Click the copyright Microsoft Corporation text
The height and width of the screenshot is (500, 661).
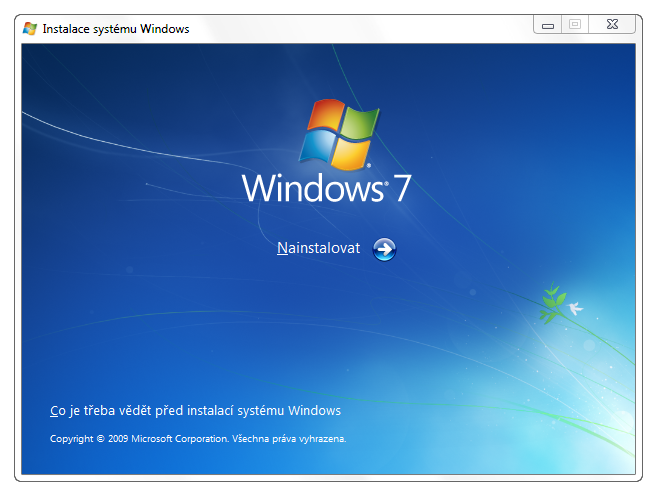point(198,439)
